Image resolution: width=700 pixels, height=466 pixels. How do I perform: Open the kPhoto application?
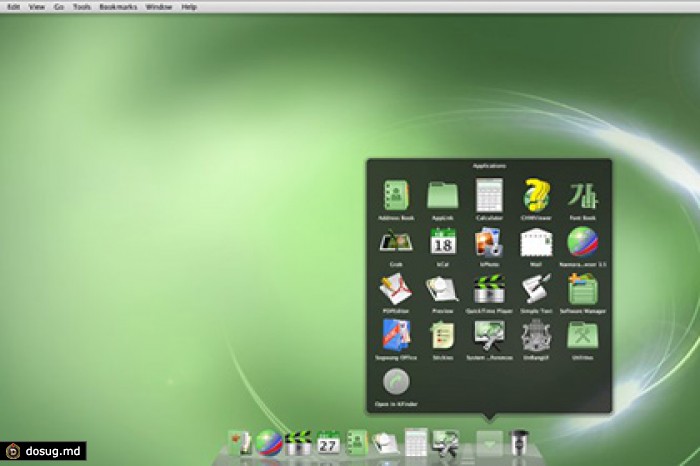coord(489,242)
